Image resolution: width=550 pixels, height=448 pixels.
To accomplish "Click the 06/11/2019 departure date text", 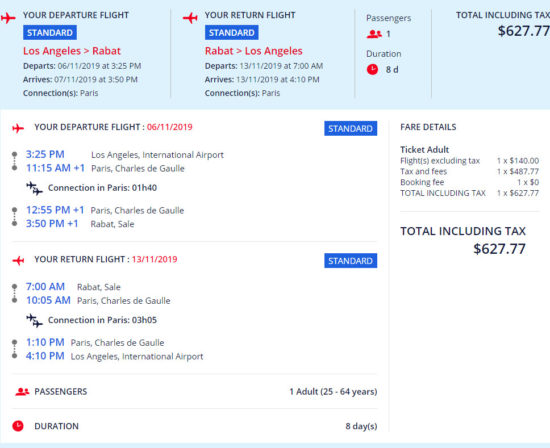I will click(169, 127).
